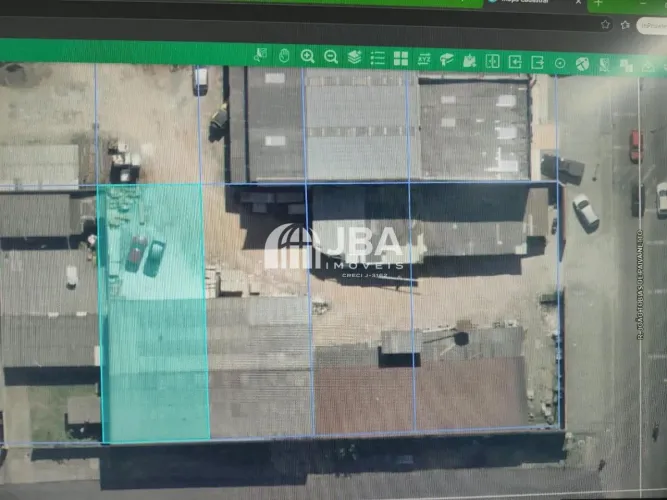
Task: Click the circle target location icon
Action: coord(560,63)
